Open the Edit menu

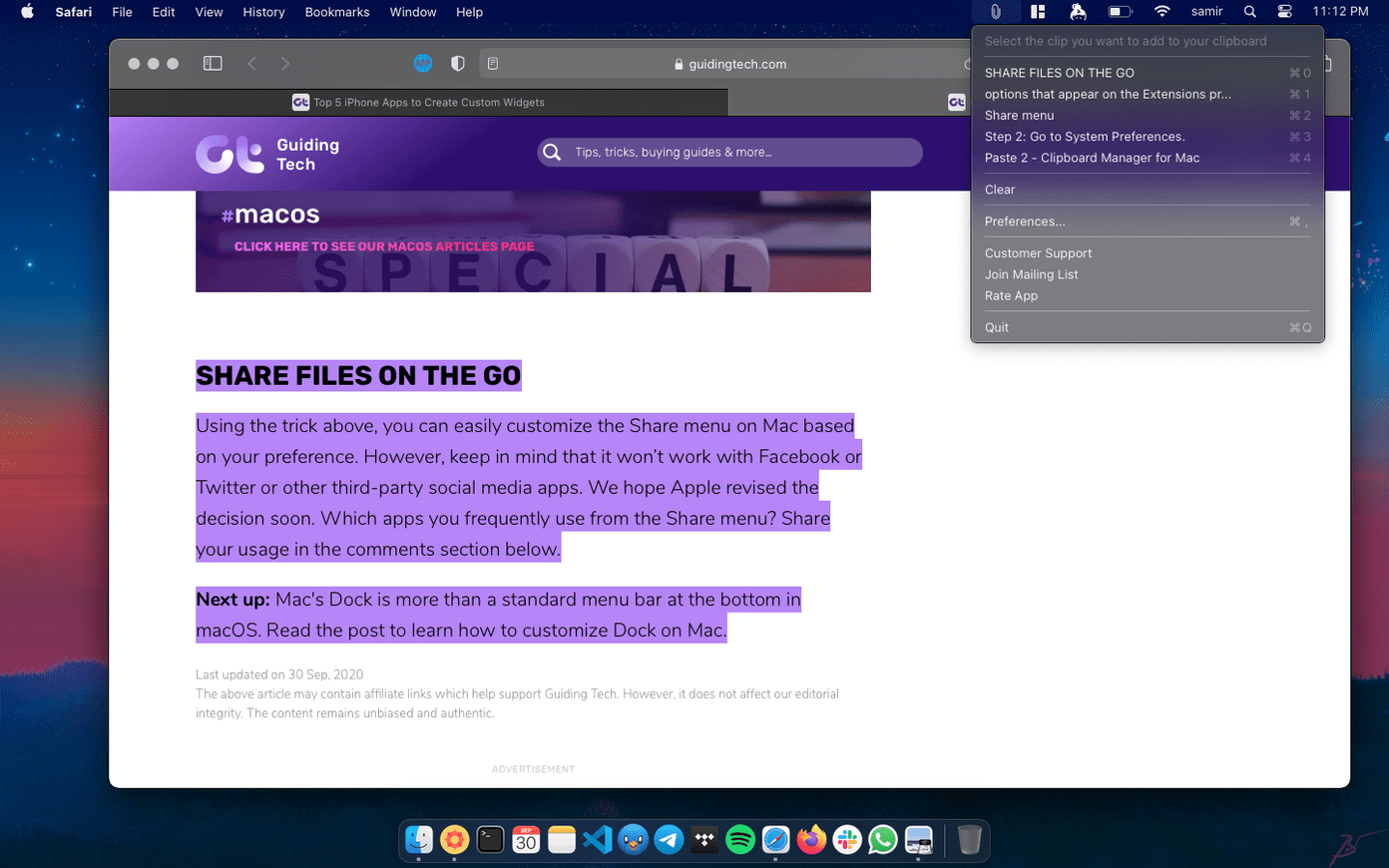164,12
